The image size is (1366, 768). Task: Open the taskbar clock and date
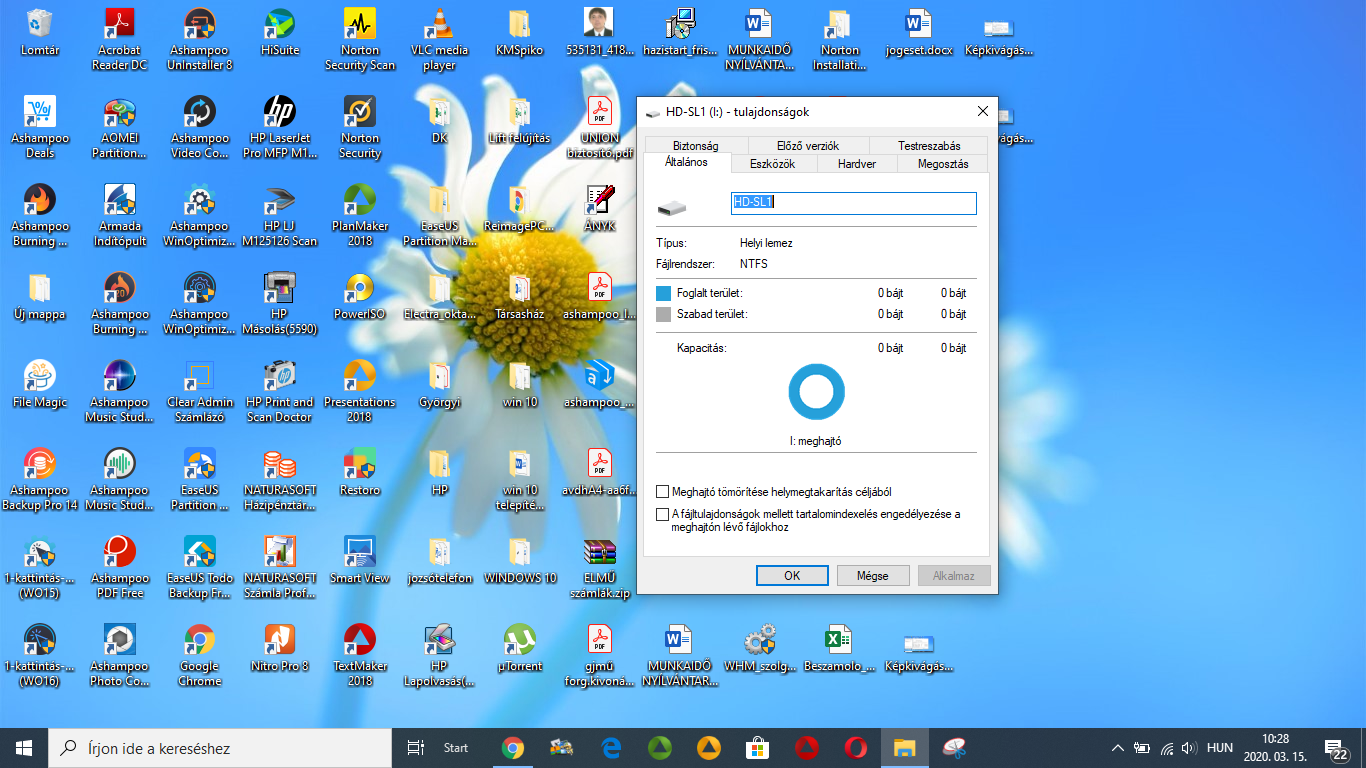(1276, 748)
